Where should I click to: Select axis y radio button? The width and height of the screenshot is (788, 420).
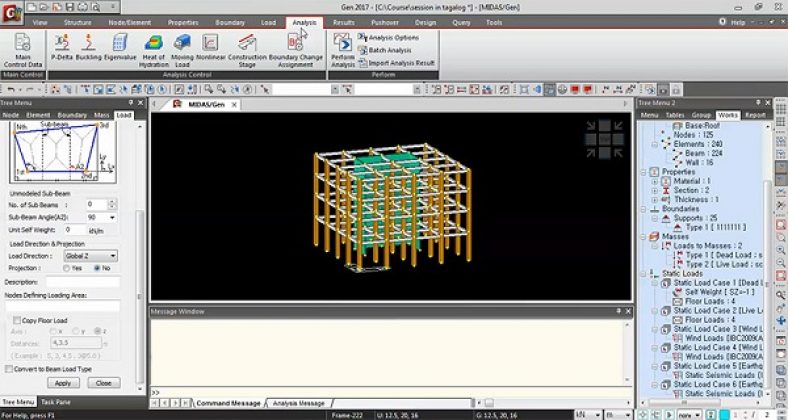[76, 331]
